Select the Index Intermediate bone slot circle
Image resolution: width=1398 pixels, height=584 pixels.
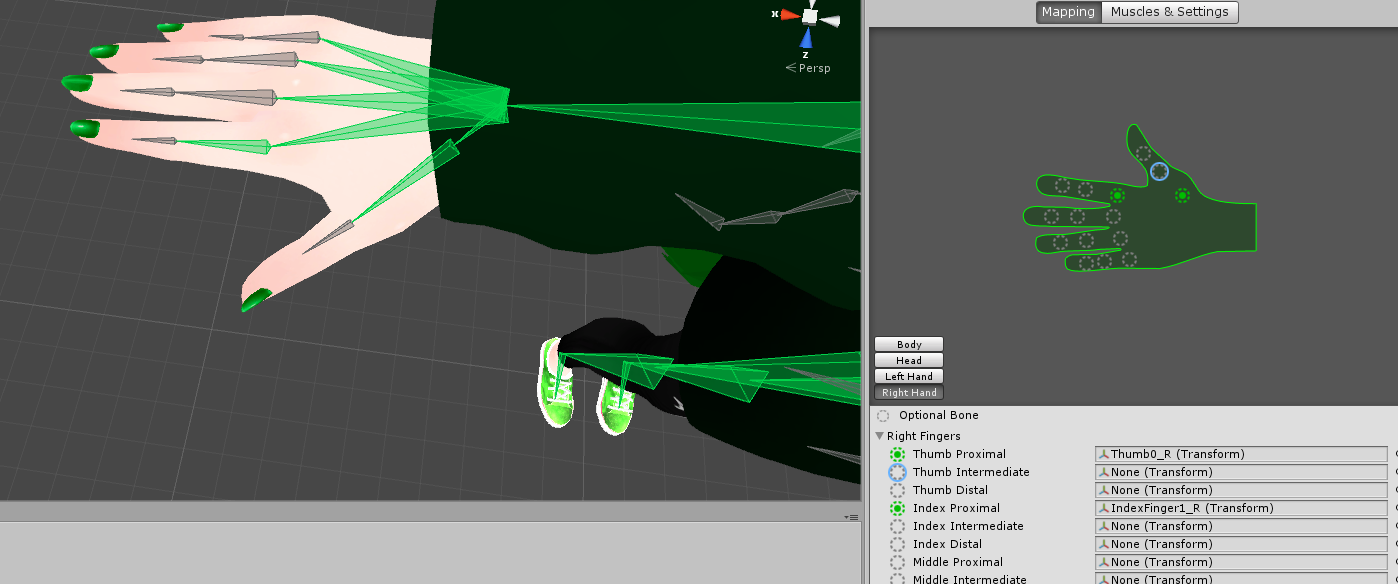coord(897,526)
